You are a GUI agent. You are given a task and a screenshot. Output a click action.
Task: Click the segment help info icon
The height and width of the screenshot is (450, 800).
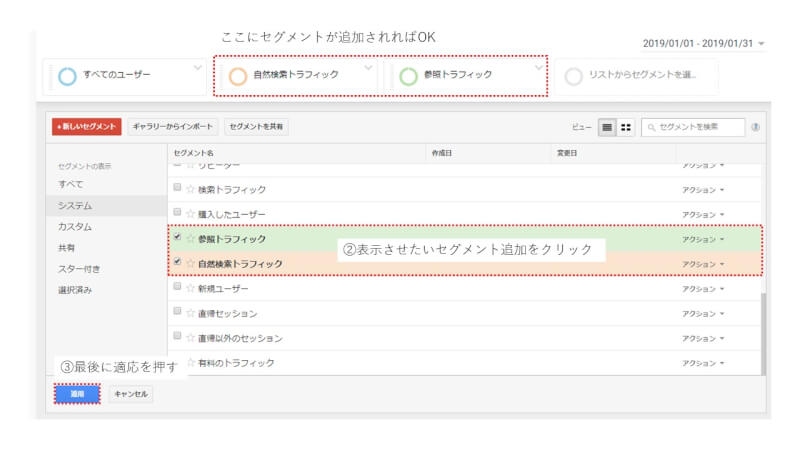coord(756,127)
